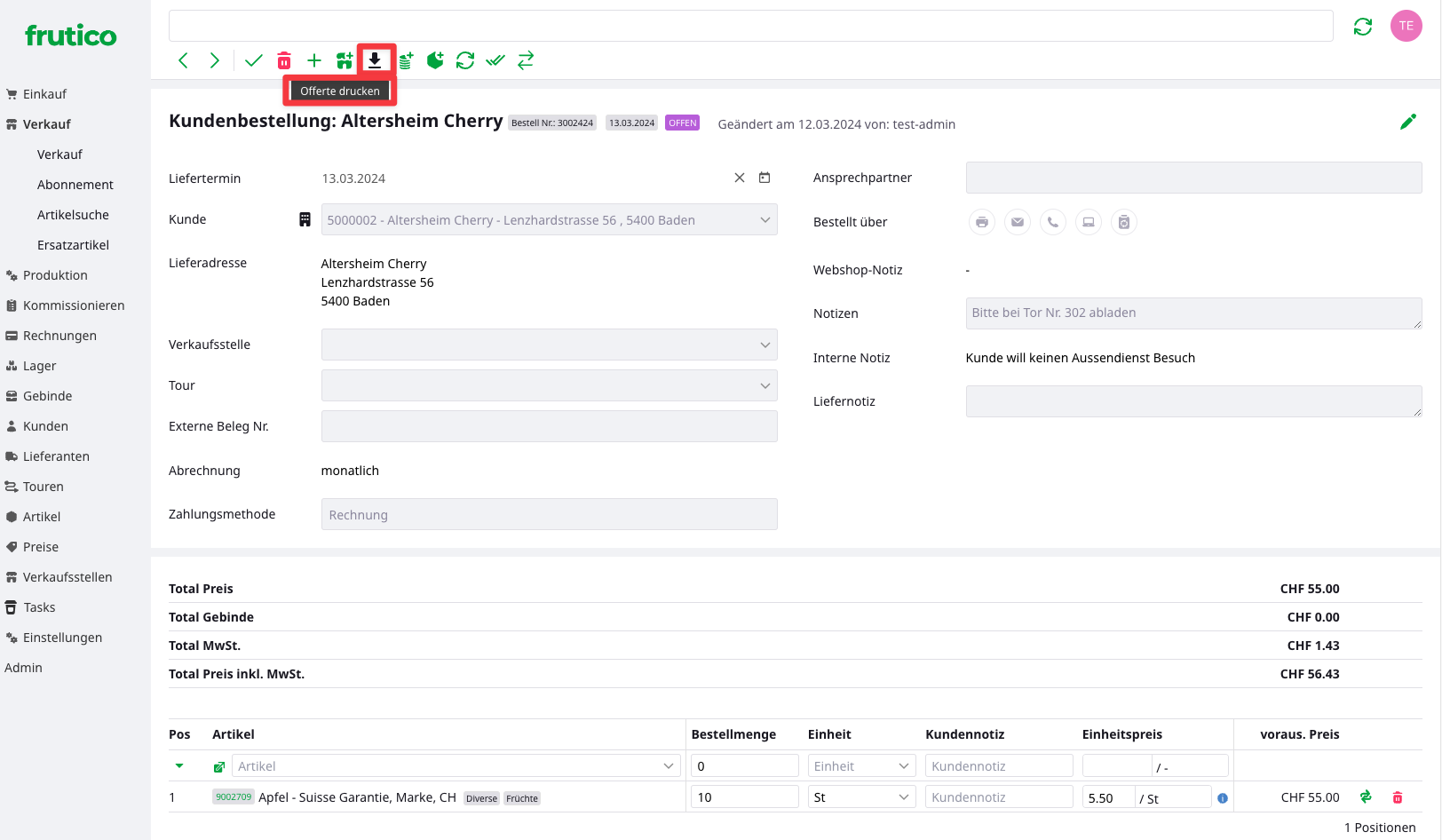Image resolution: width=1442 pixels, height=840 pixels.
Task: Click the Offerte drucken download icon
Action: click(x=375, y=60)
